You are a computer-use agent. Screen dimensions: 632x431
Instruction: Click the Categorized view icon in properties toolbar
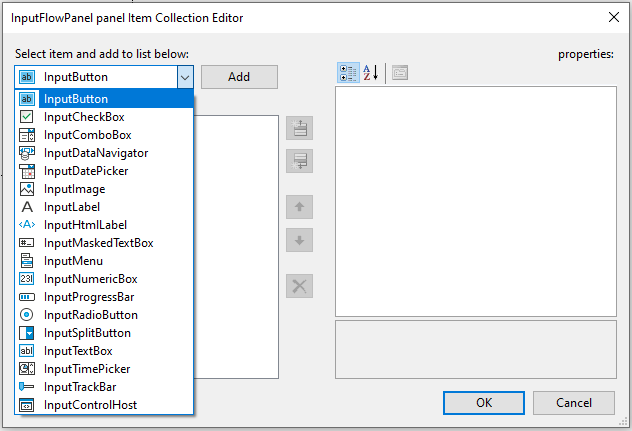(348, 73)
